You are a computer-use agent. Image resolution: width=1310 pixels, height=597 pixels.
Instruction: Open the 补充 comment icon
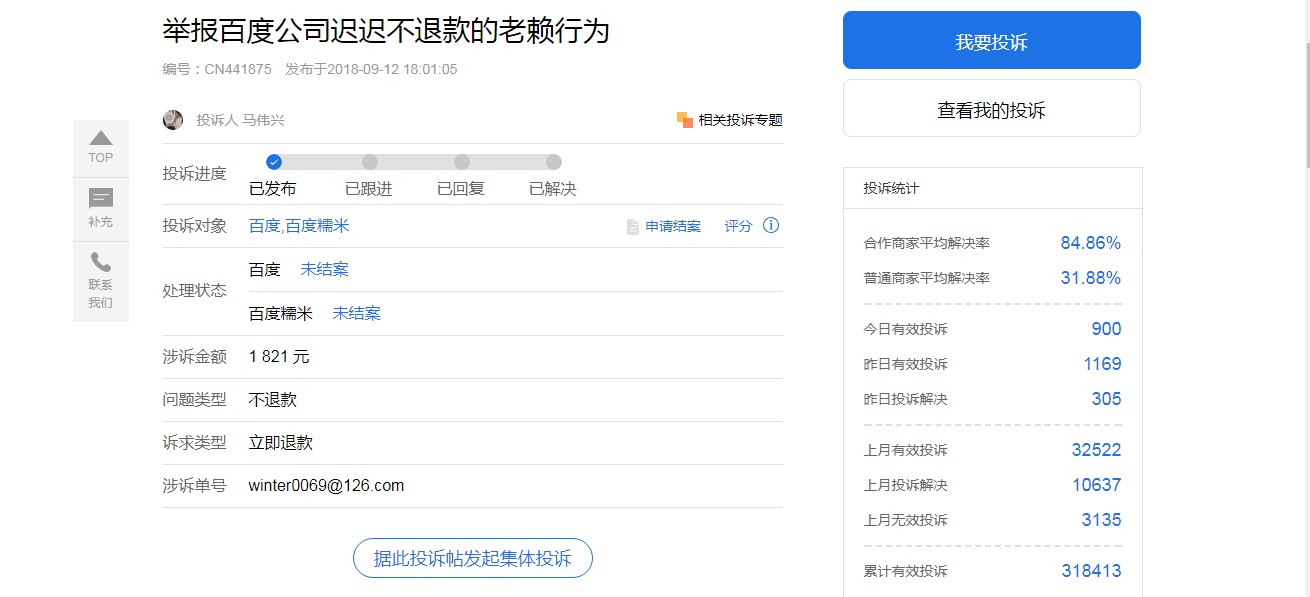(x=101, y=198)
